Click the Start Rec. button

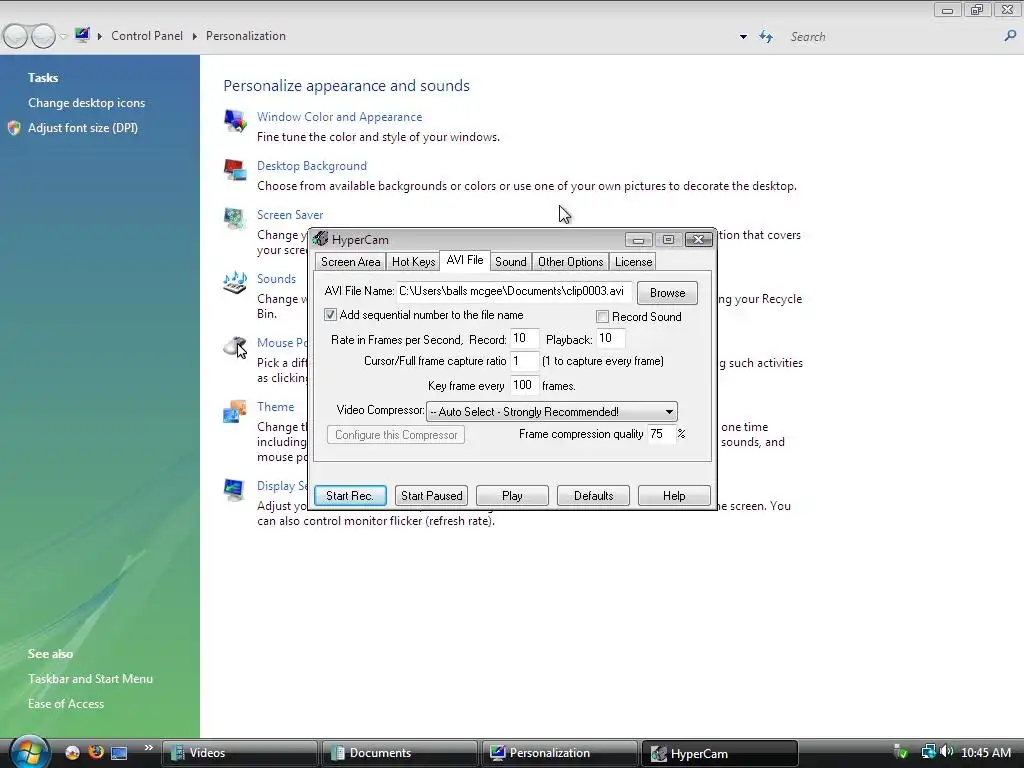(x=350, y=496)
